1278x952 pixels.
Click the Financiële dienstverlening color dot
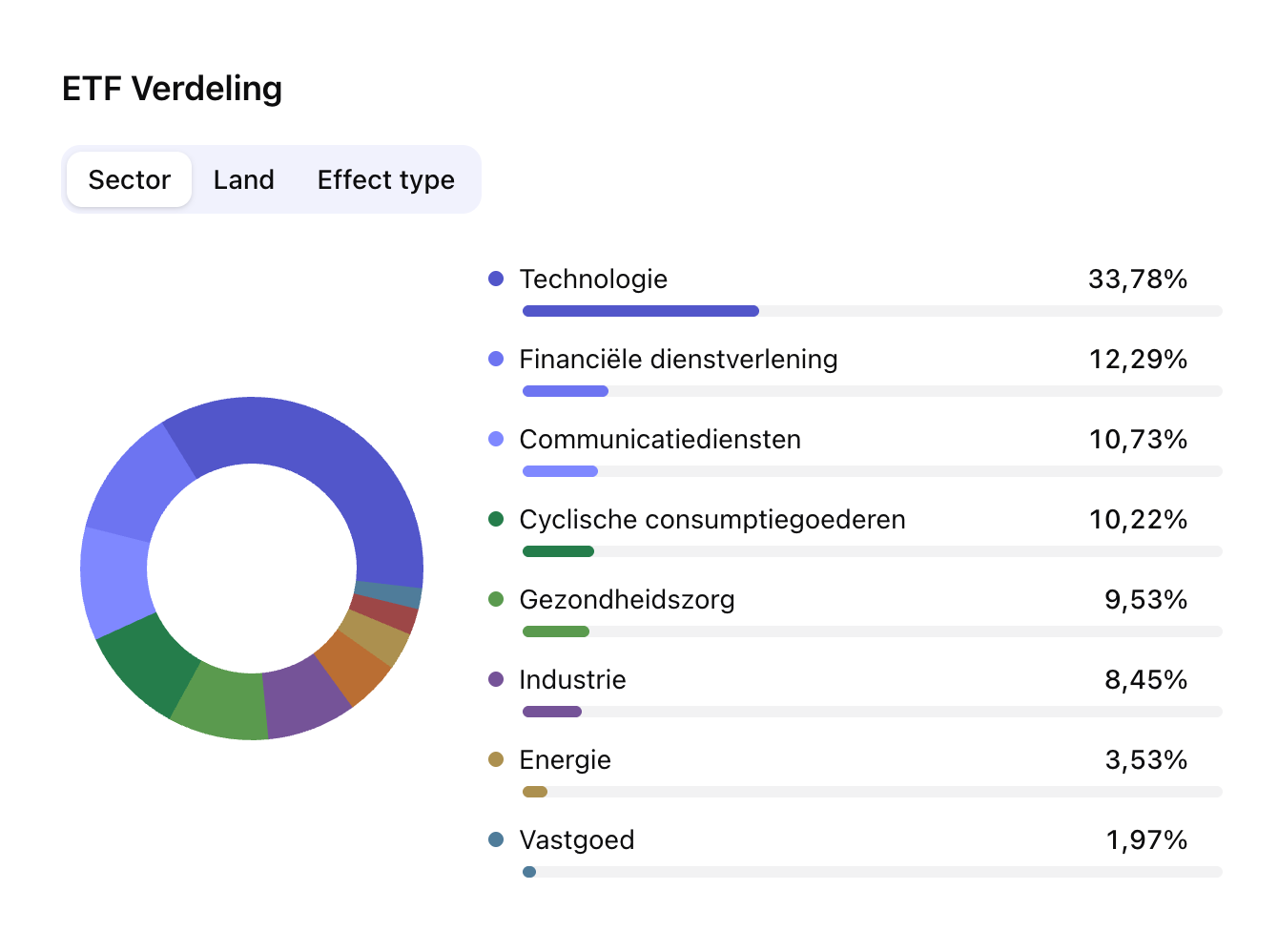pos(496,359)
